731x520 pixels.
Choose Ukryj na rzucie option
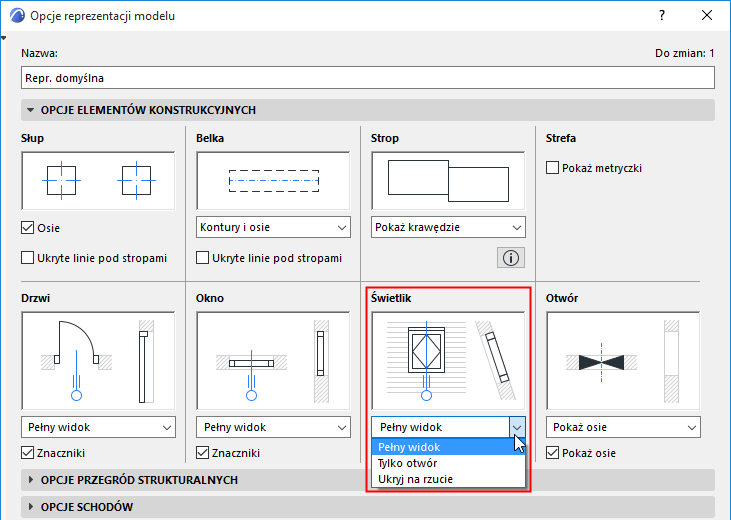tap(414, 479)
